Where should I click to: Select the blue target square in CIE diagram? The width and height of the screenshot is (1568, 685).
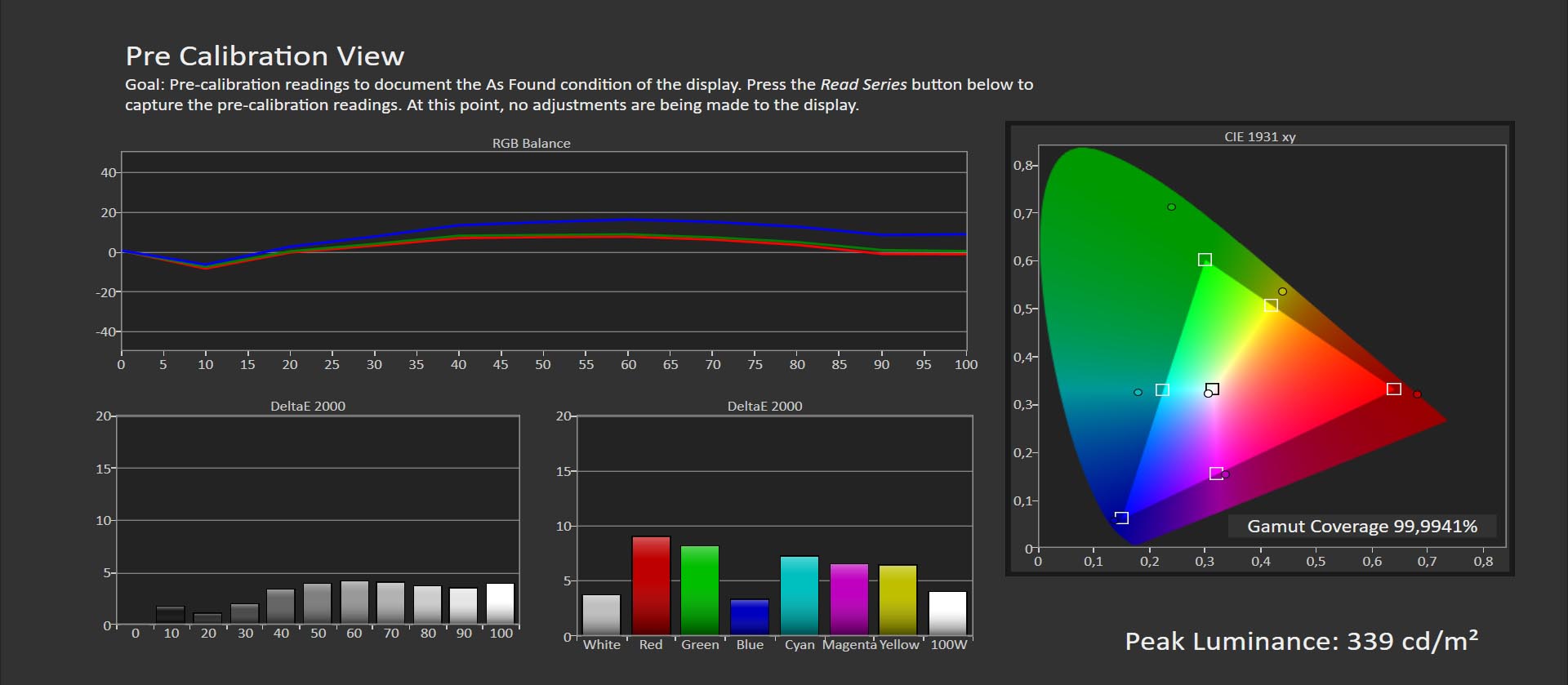(1121, 518)
